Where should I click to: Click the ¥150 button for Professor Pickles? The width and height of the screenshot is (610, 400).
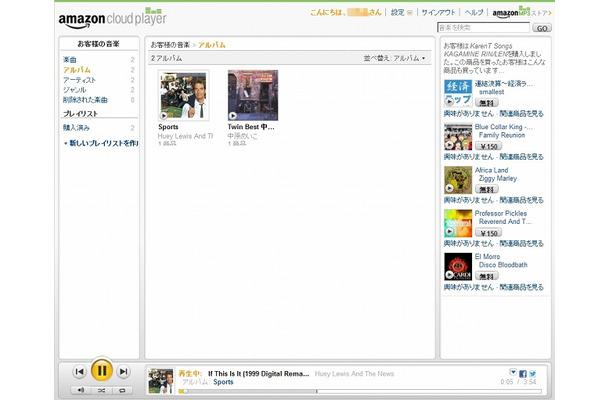coord(489,233)
